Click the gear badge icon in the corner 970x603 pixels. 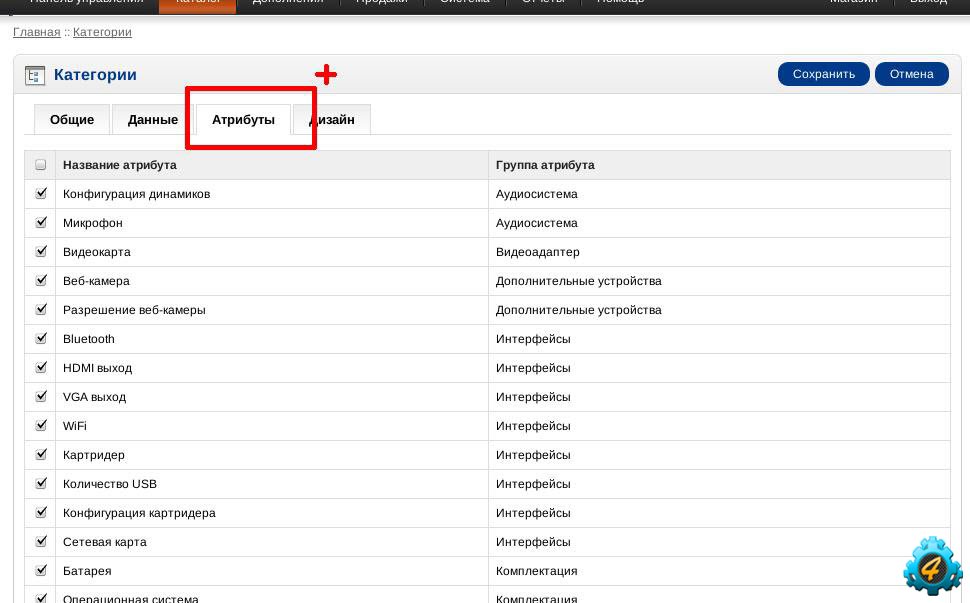click(x=932, y=566)
